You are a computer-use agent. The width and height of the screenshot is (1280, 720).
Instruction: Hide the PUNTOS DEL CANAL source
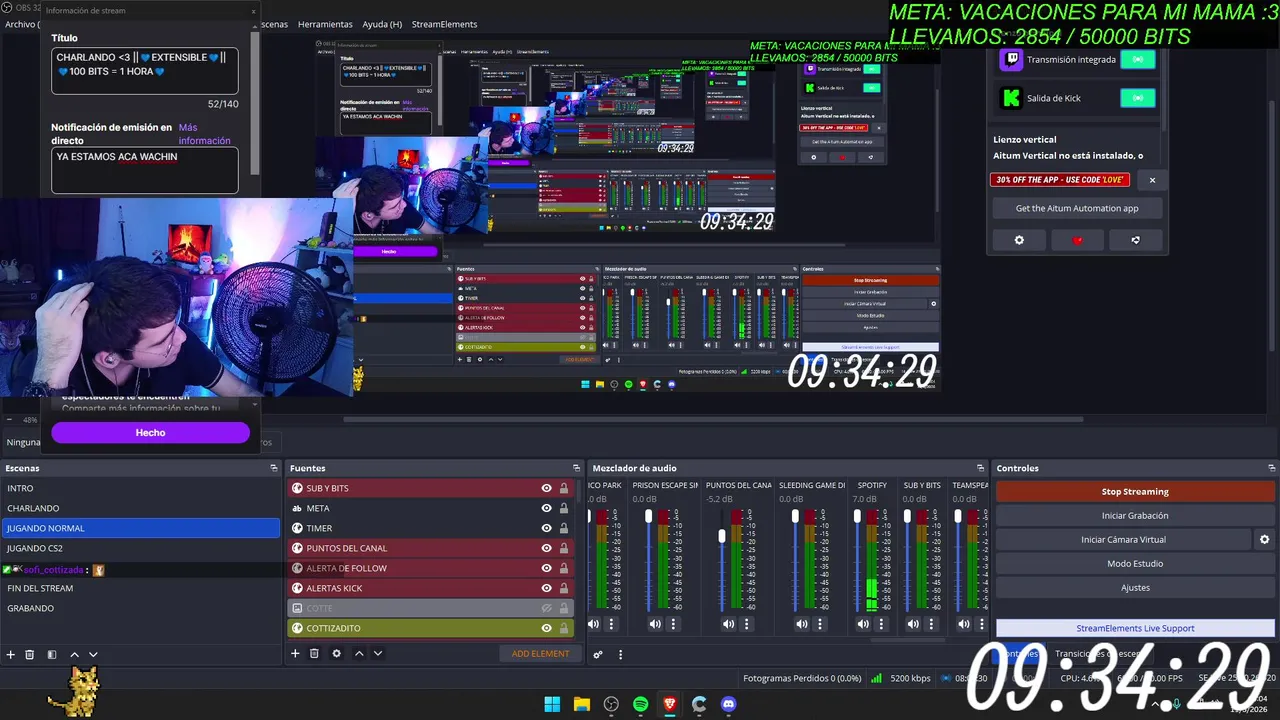546,548
